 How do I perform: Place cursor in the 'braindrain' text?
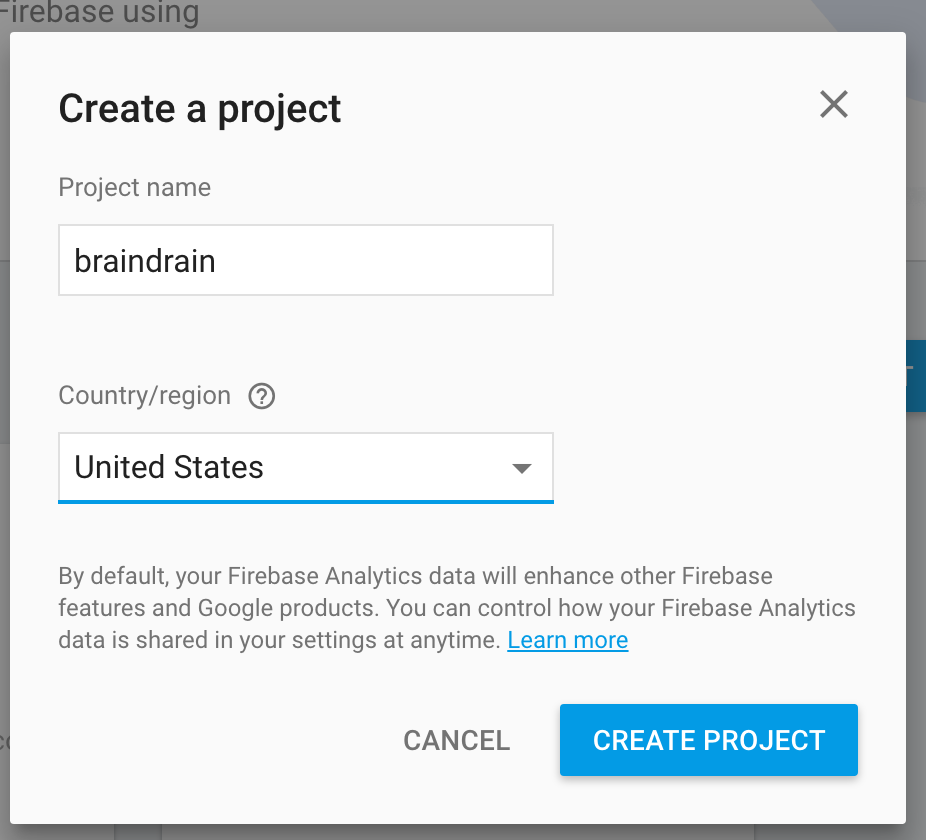[x=145, y=261]
